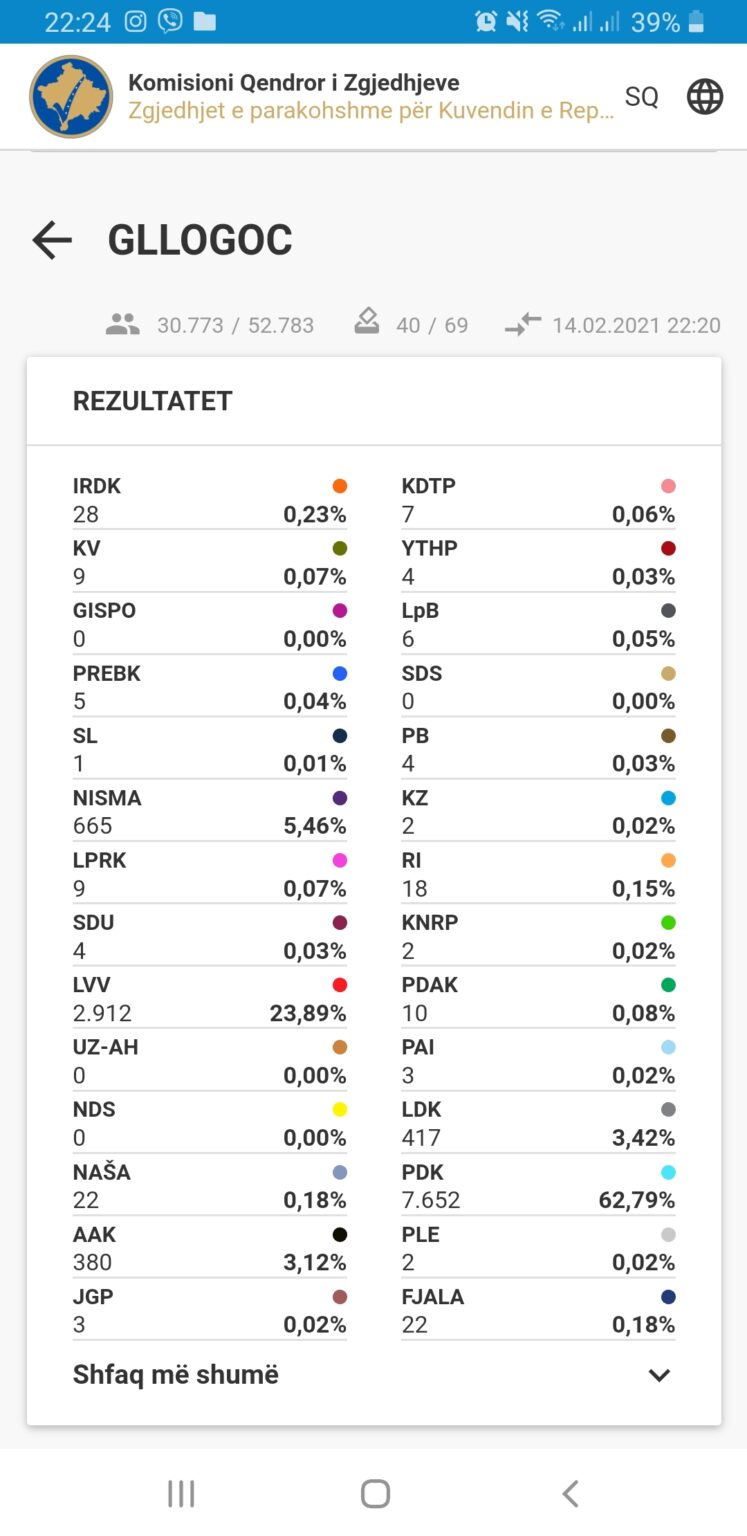Tap the voters turnout people icon
747x1536 pixels.
[x=122, y=325]
